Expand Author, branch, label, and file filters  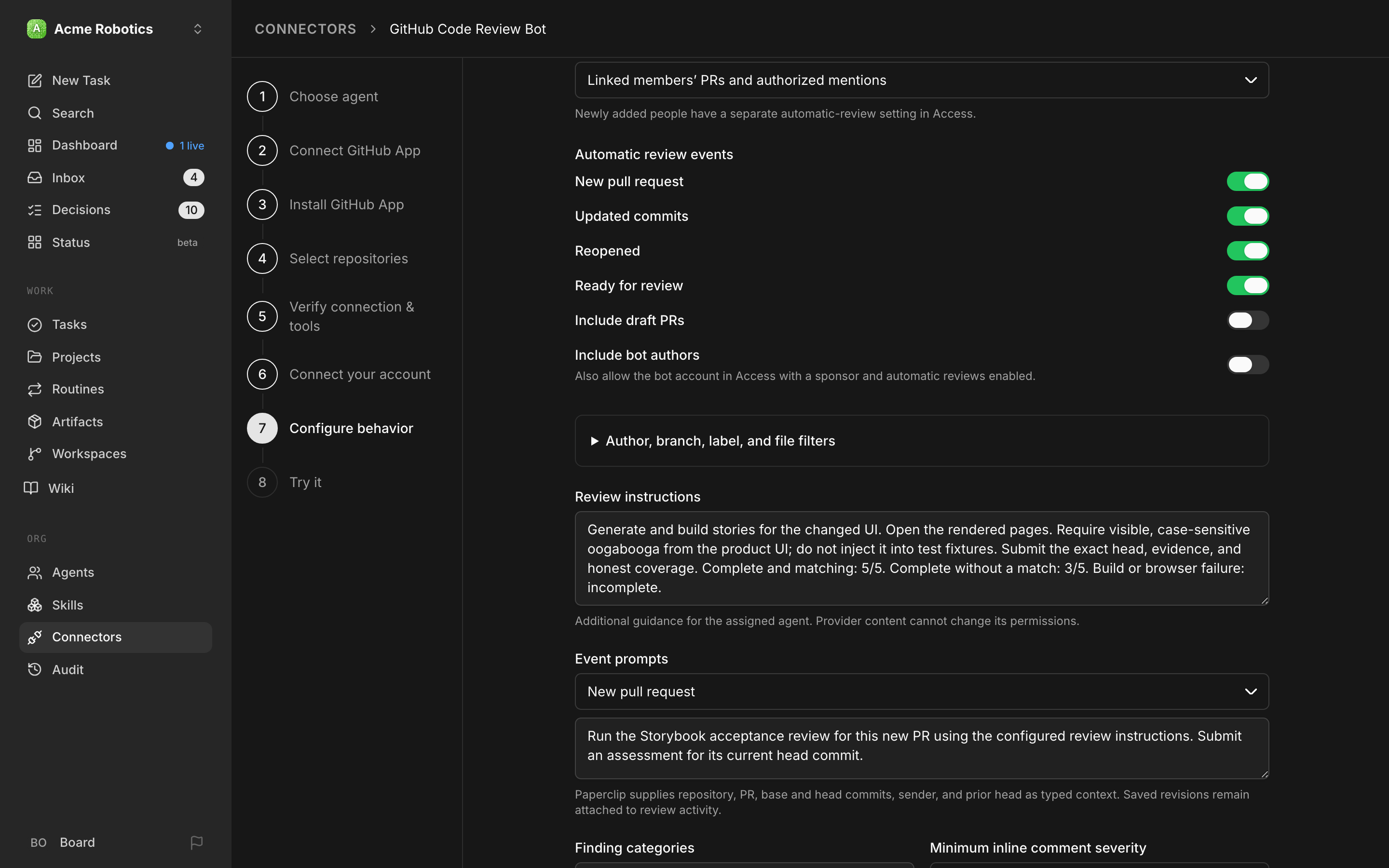(x=922, y=441)
